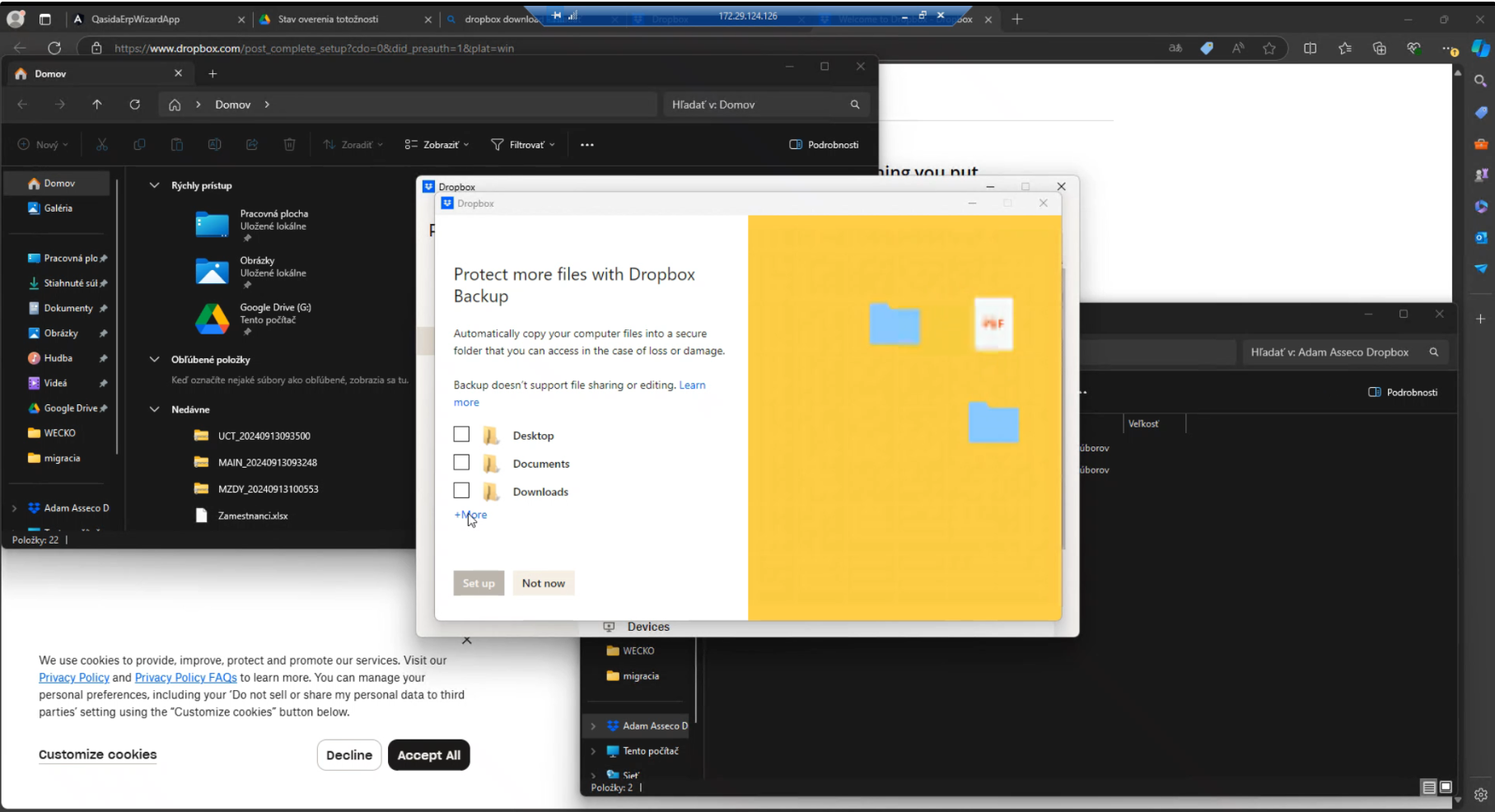
Task: Open Google Drive in sidebar
Action: click(68, 408)
